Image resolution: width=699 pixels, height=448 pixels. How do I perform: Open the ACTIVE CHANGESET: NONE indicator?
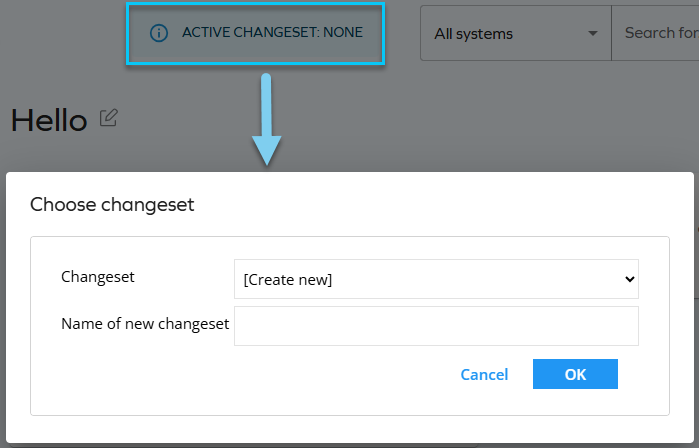click(255, 33)
